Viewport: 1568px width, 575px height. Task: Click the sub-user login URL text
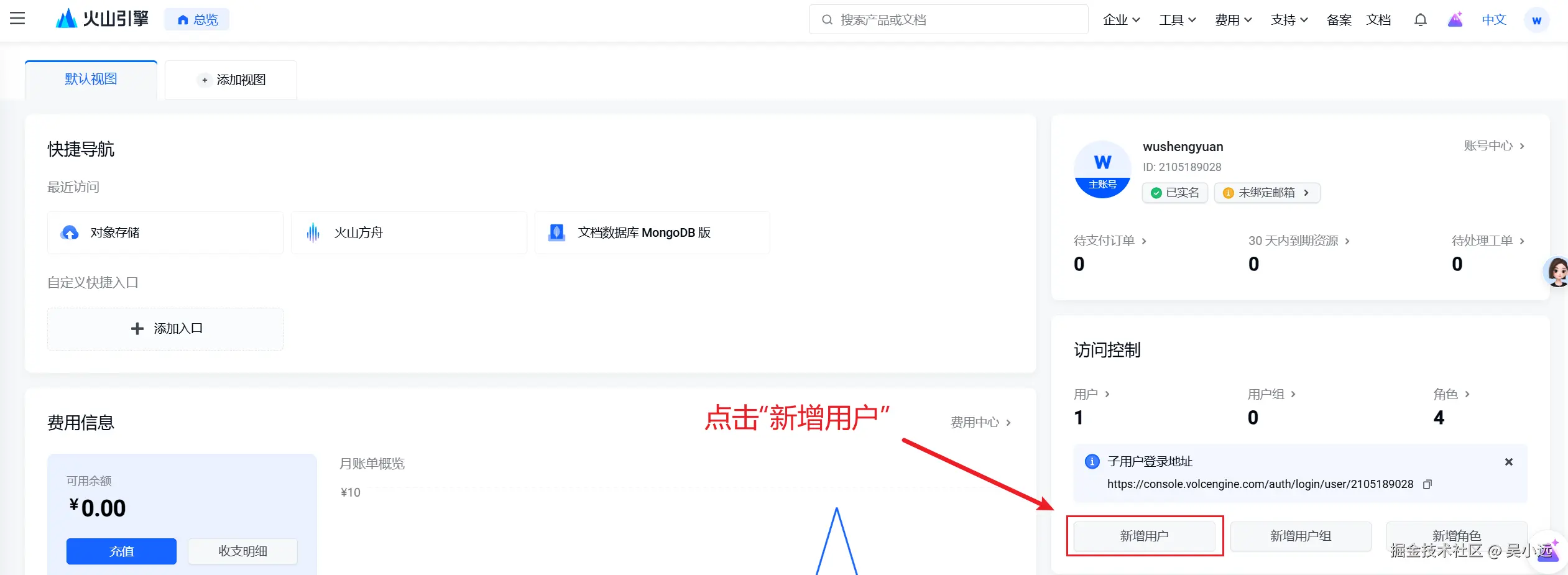[1260, 484]
